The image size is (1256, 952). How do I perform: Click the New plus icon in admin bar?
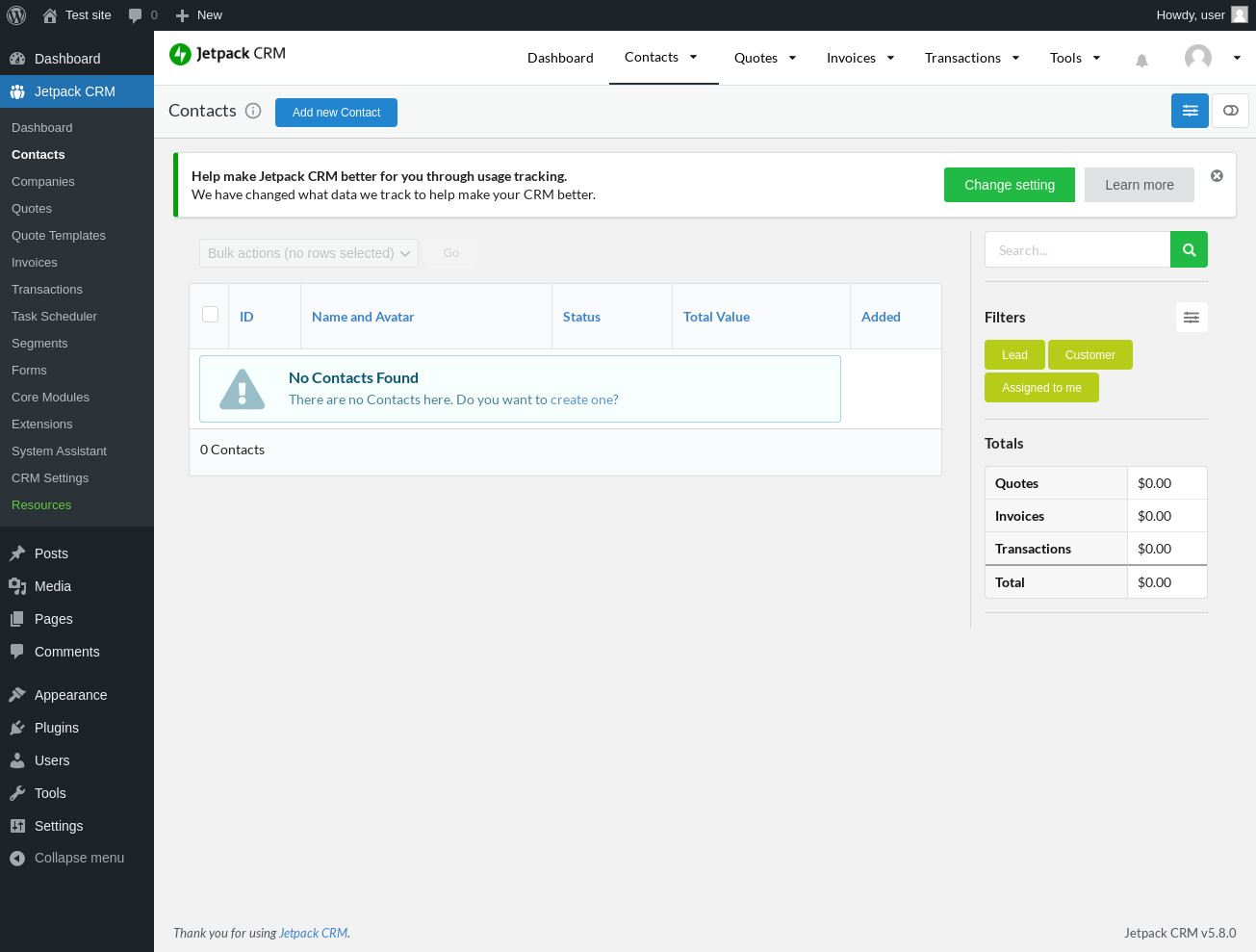point(182,15)
